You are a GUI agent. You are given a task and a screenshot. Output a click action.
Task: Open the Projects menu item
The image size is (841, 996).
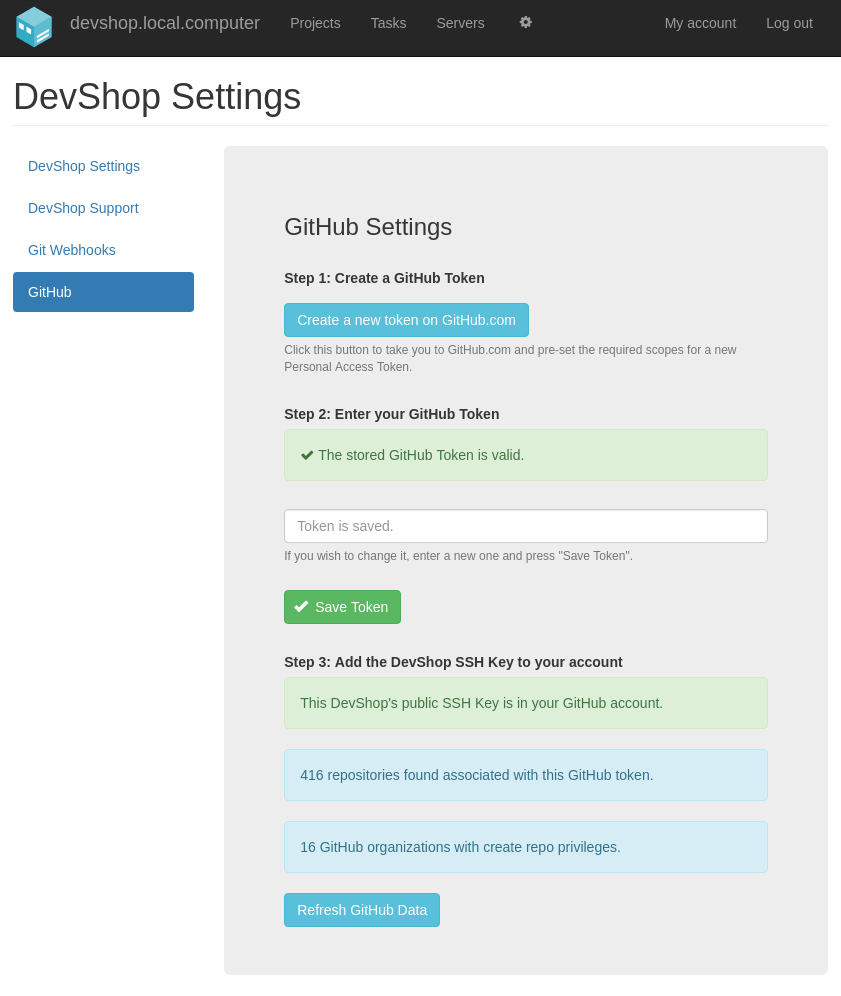click(315, 24)
